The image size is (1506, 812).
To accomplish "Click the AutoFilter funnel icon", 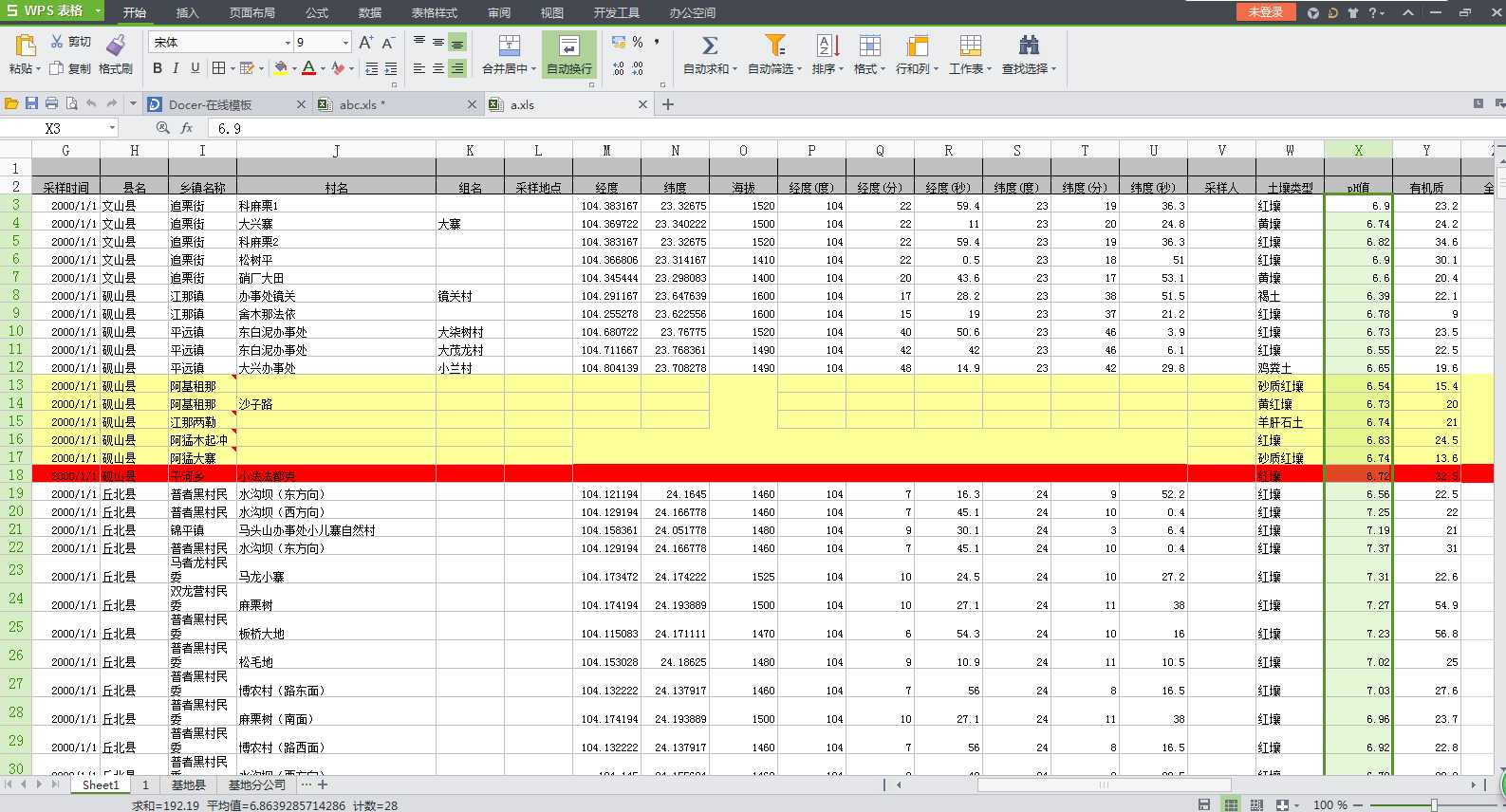I will pos(775,45).
